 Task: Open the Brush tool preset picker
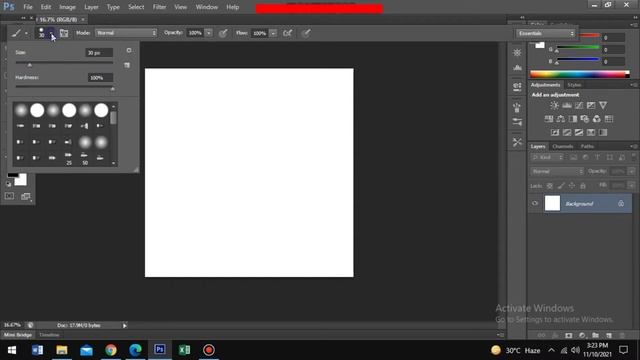[19, 33]
